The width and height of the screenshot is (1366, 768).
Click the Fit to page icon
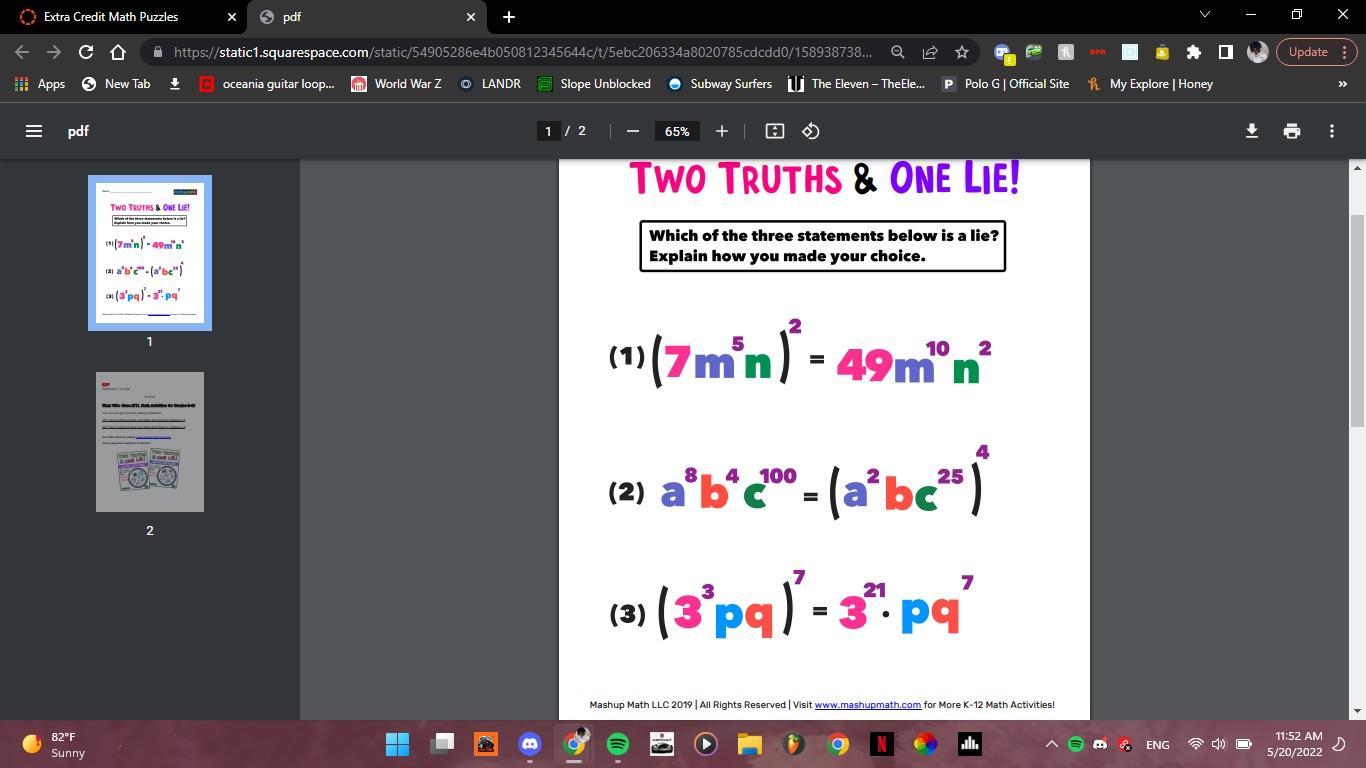[774, 131]
